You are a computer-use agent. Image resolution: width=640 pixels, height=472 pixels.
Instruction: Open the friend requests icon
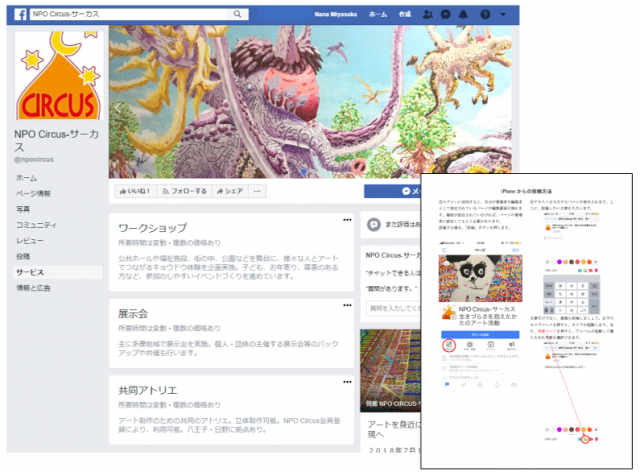tap(428, 14)
